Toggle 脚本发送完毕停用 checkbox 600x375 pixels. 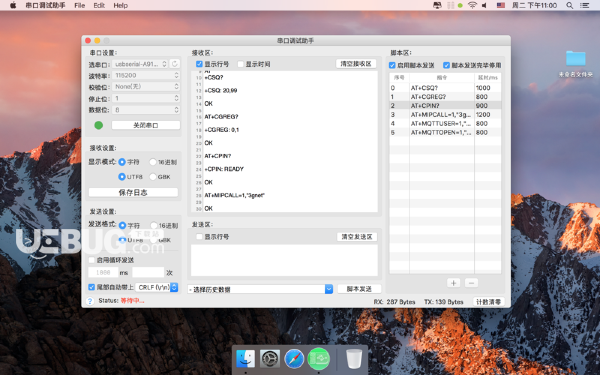tap(446, 65)
